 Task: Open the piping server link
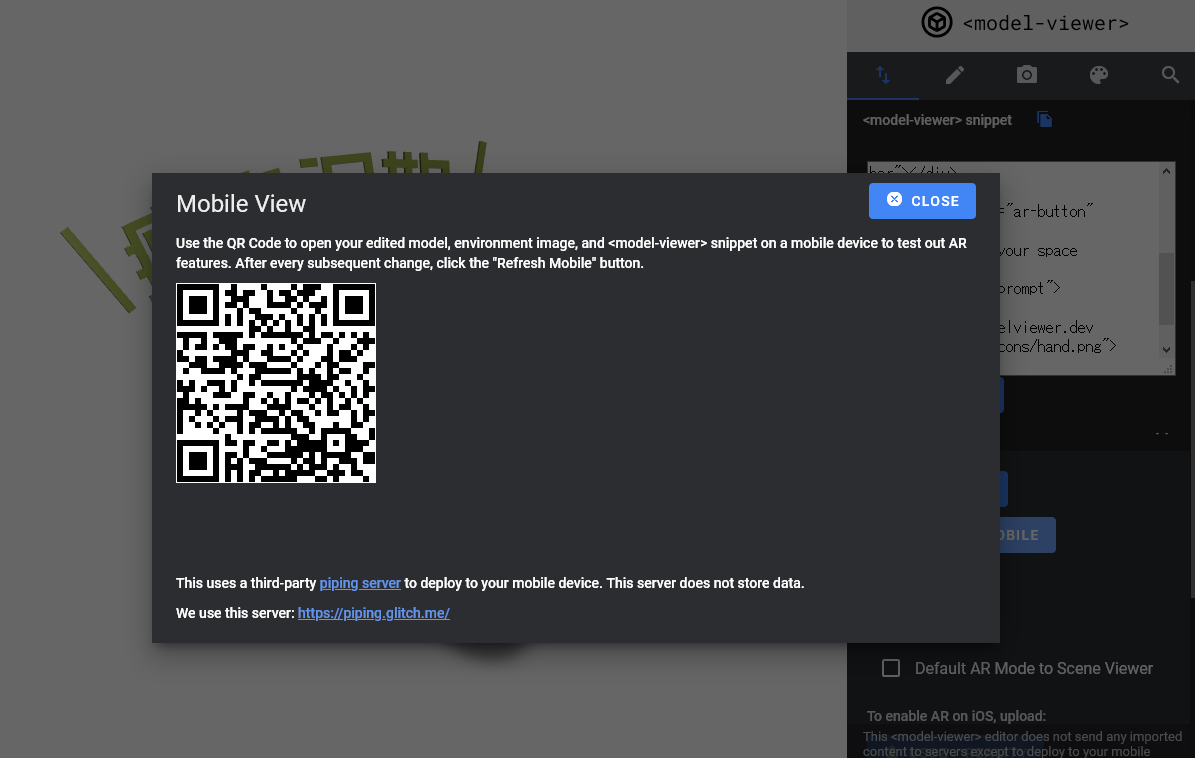coord(360,583)
